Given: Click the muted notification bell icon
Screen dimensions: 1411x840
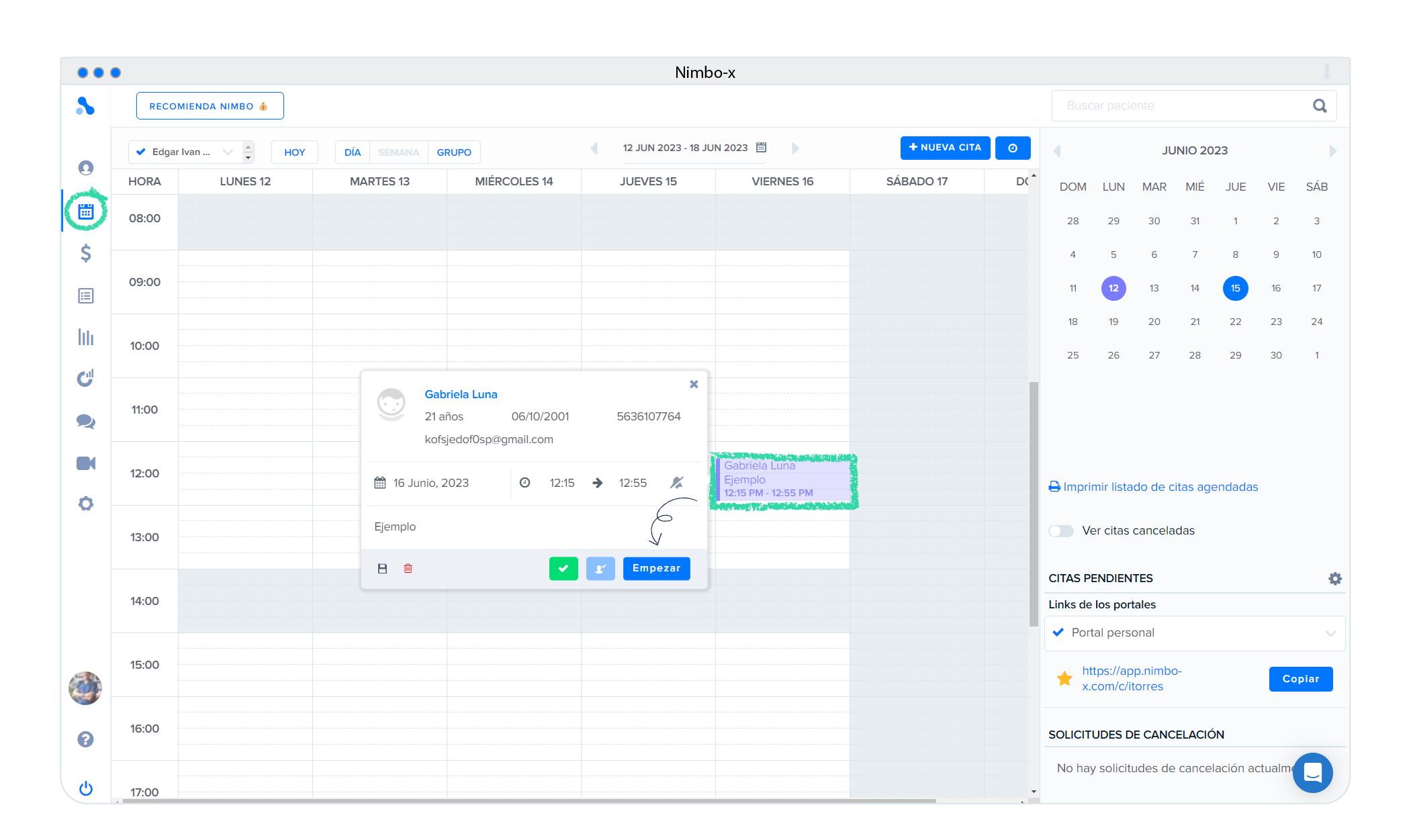Looking at the screenshot, I should 676,483.
